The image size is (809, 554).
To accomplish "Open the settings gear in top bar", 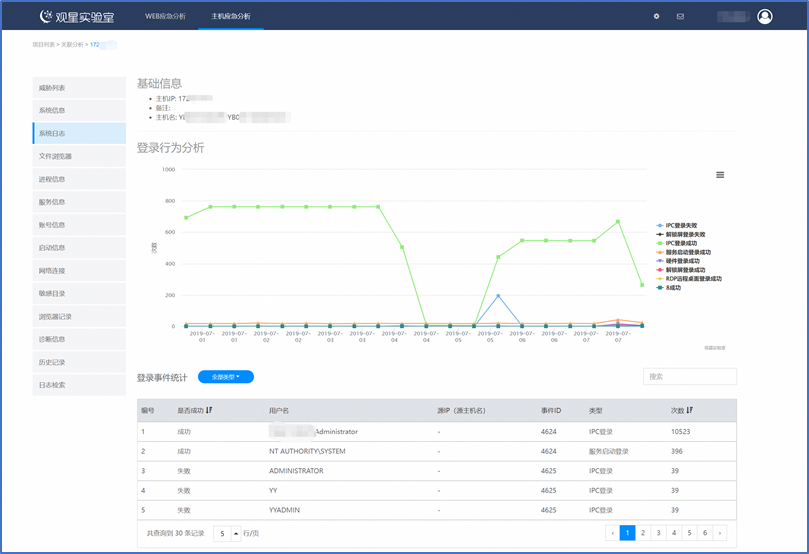I will (x=656, y=16).
